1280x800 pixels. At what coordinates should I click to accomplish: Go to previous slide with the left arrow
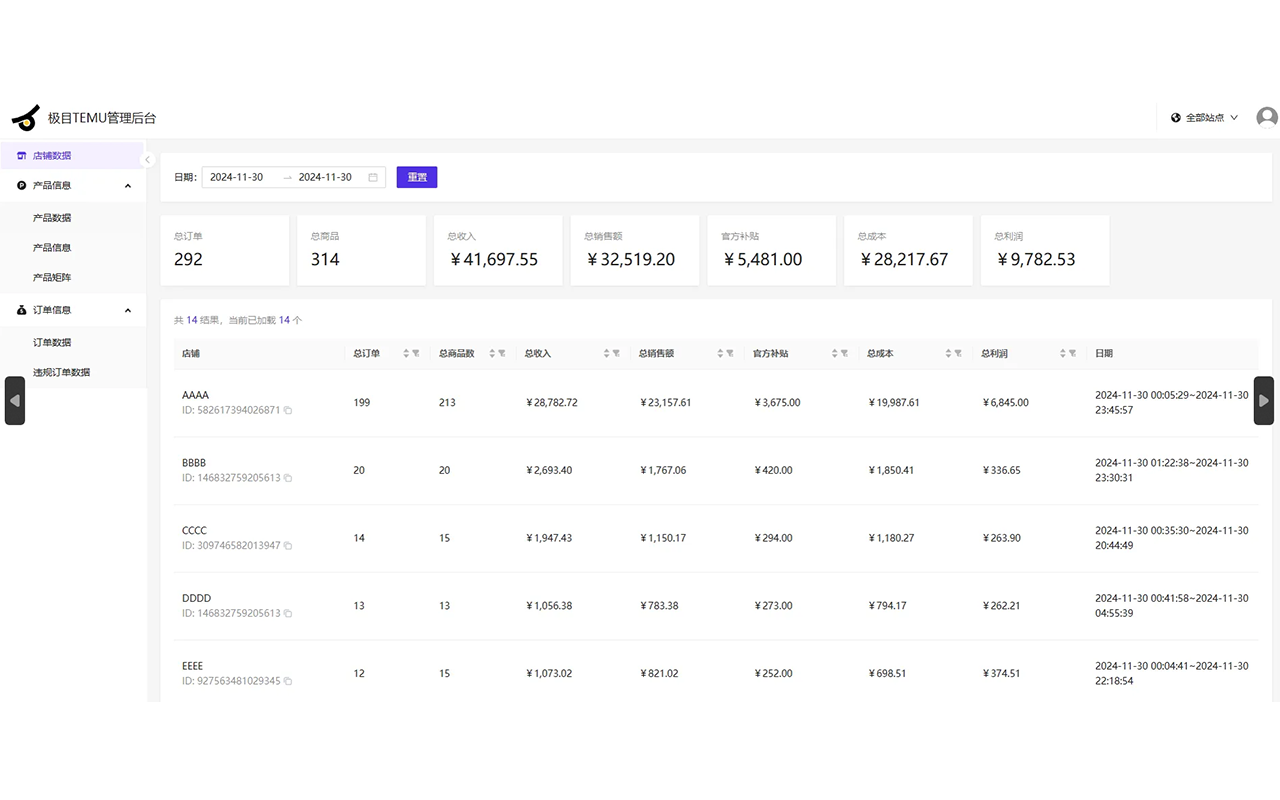[x=15, y=400]
